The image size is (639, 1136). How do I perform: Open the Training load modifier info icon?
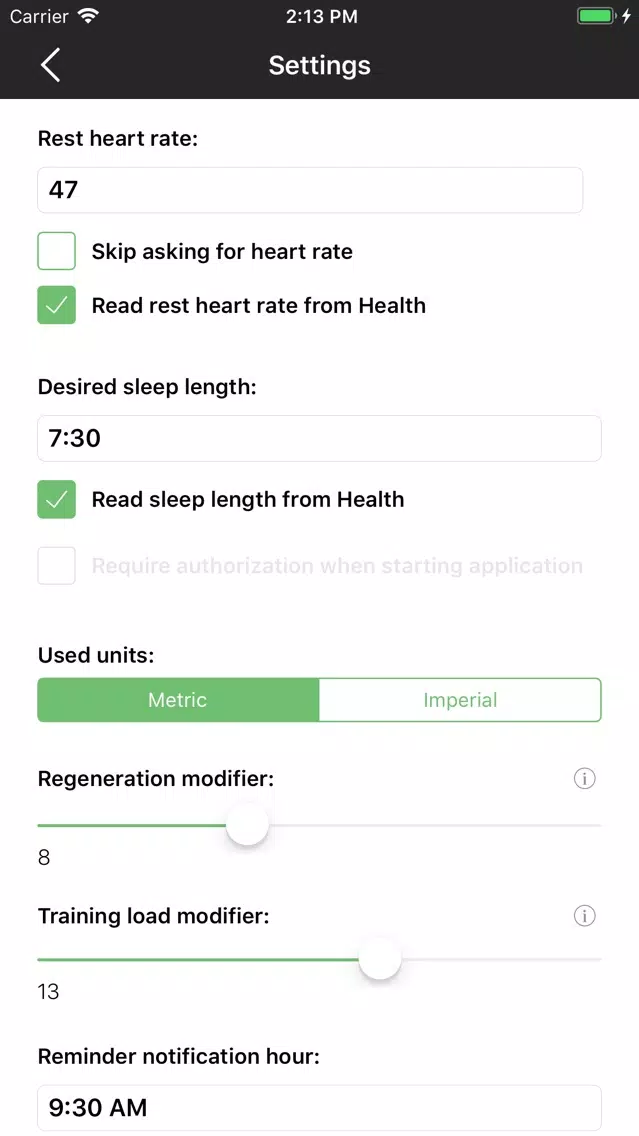585,916
